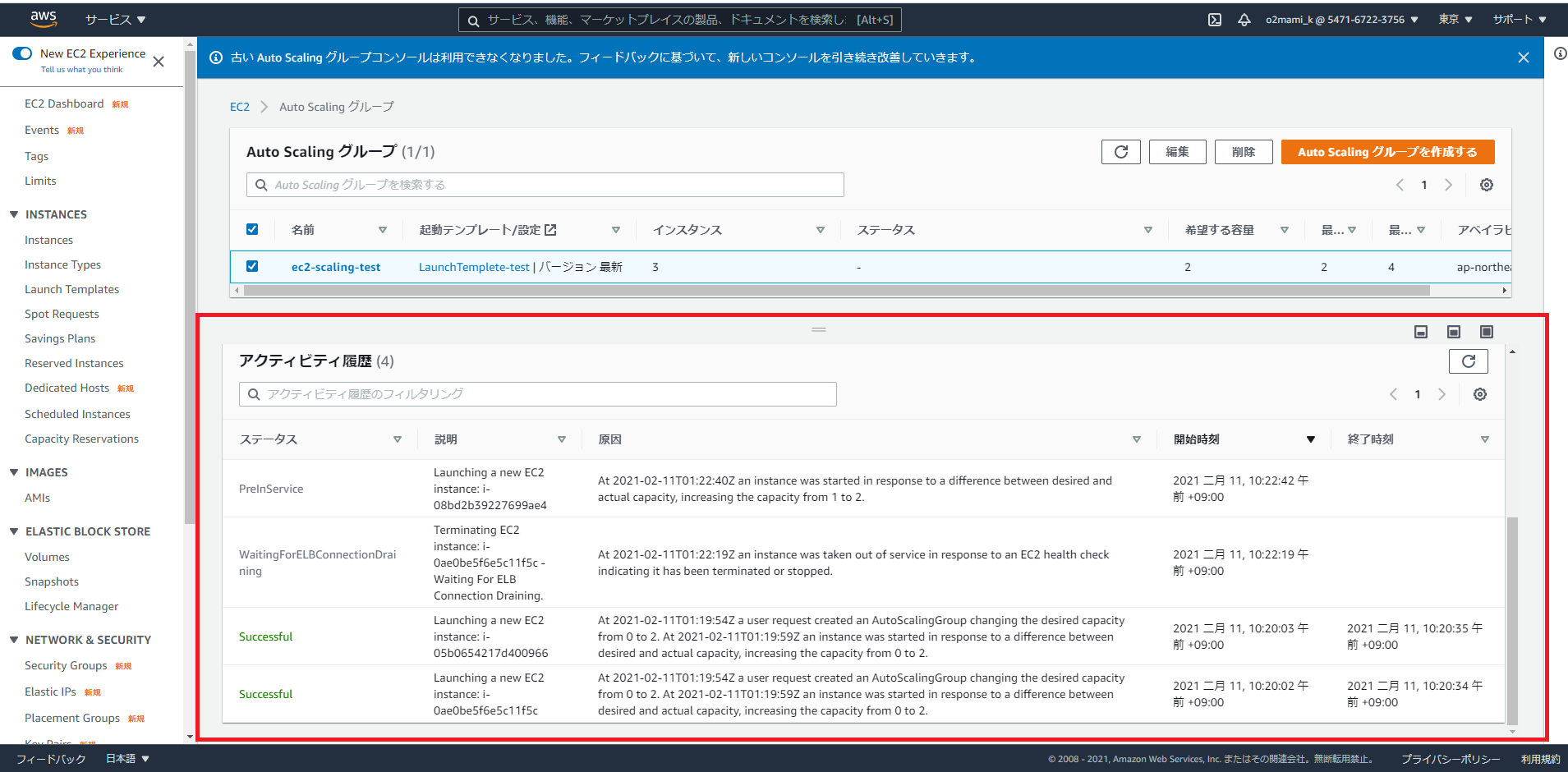Open EC2 Dashboard in sidebar
The height and width of the screenshot is (772, 1568).
point(64,103)
